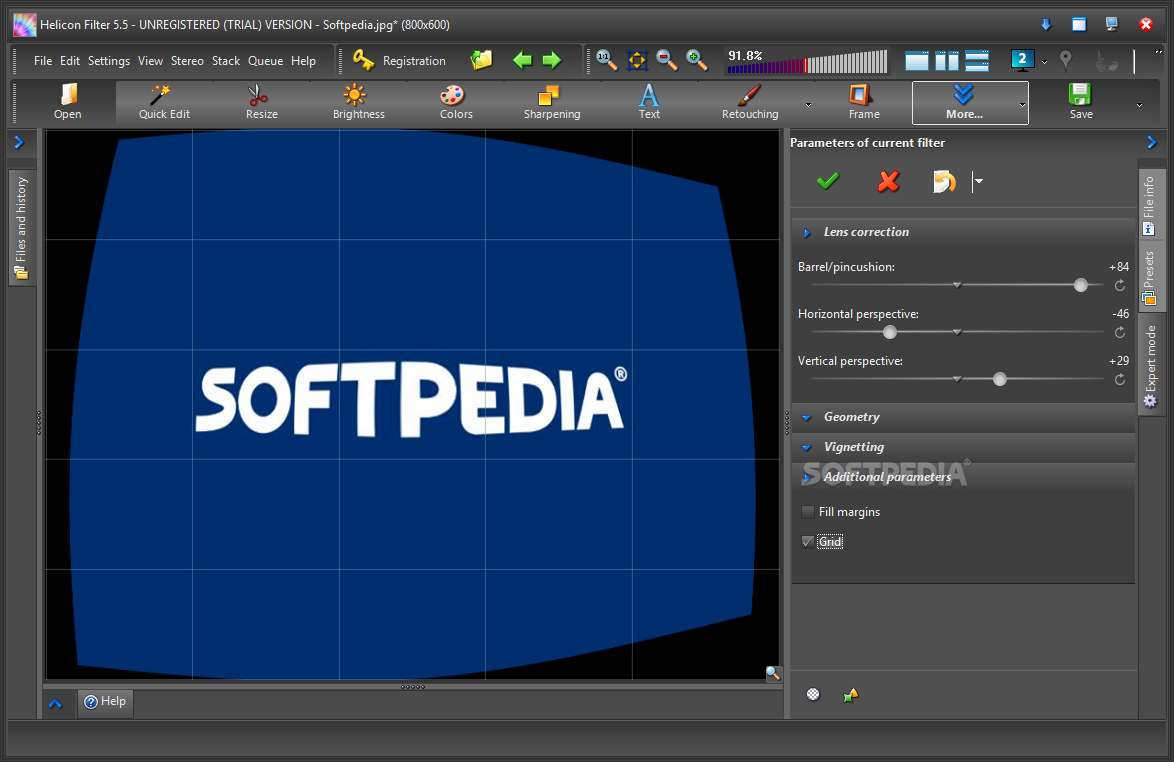Screen dimensions: 1174x762
Task: Apply filter with green checkmark
Action: coord(828,181)
